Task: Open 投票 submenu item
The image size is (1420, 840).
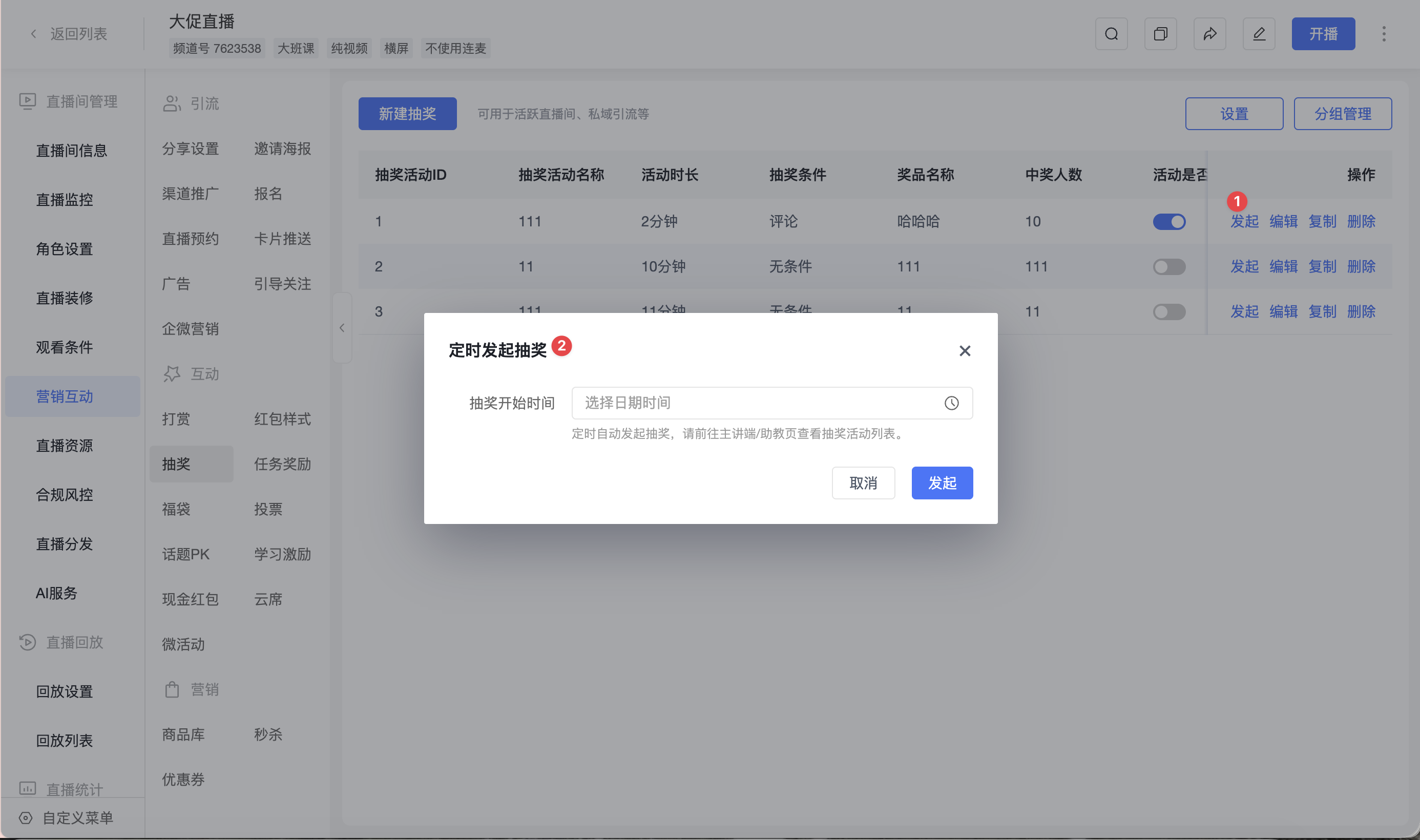Action: tap(268, 510)
